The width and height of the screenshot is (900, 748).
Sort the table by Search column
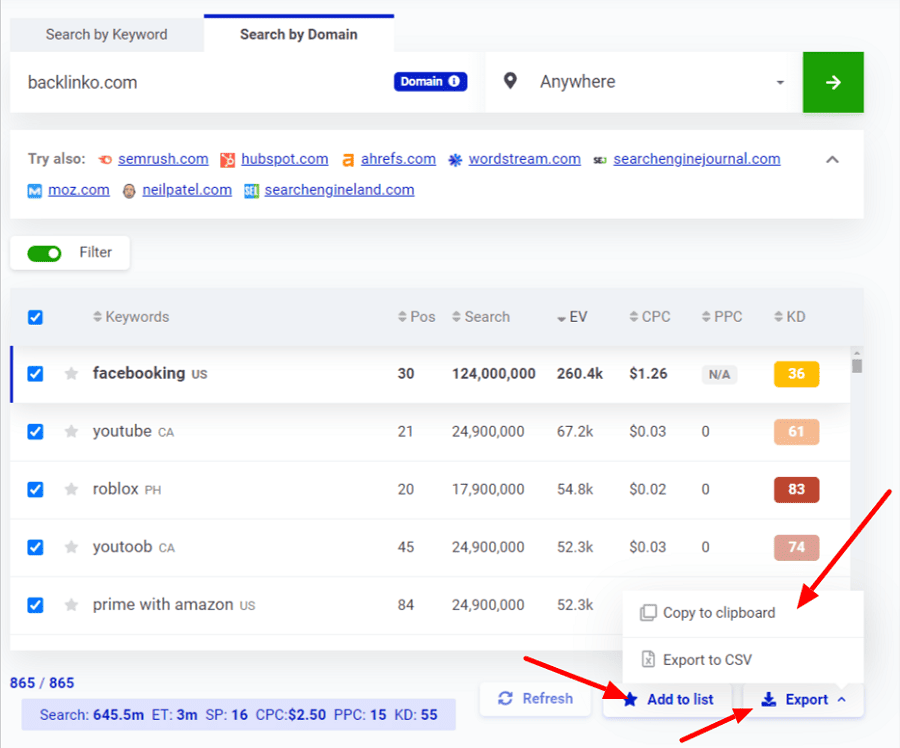(x=481, y=317)
